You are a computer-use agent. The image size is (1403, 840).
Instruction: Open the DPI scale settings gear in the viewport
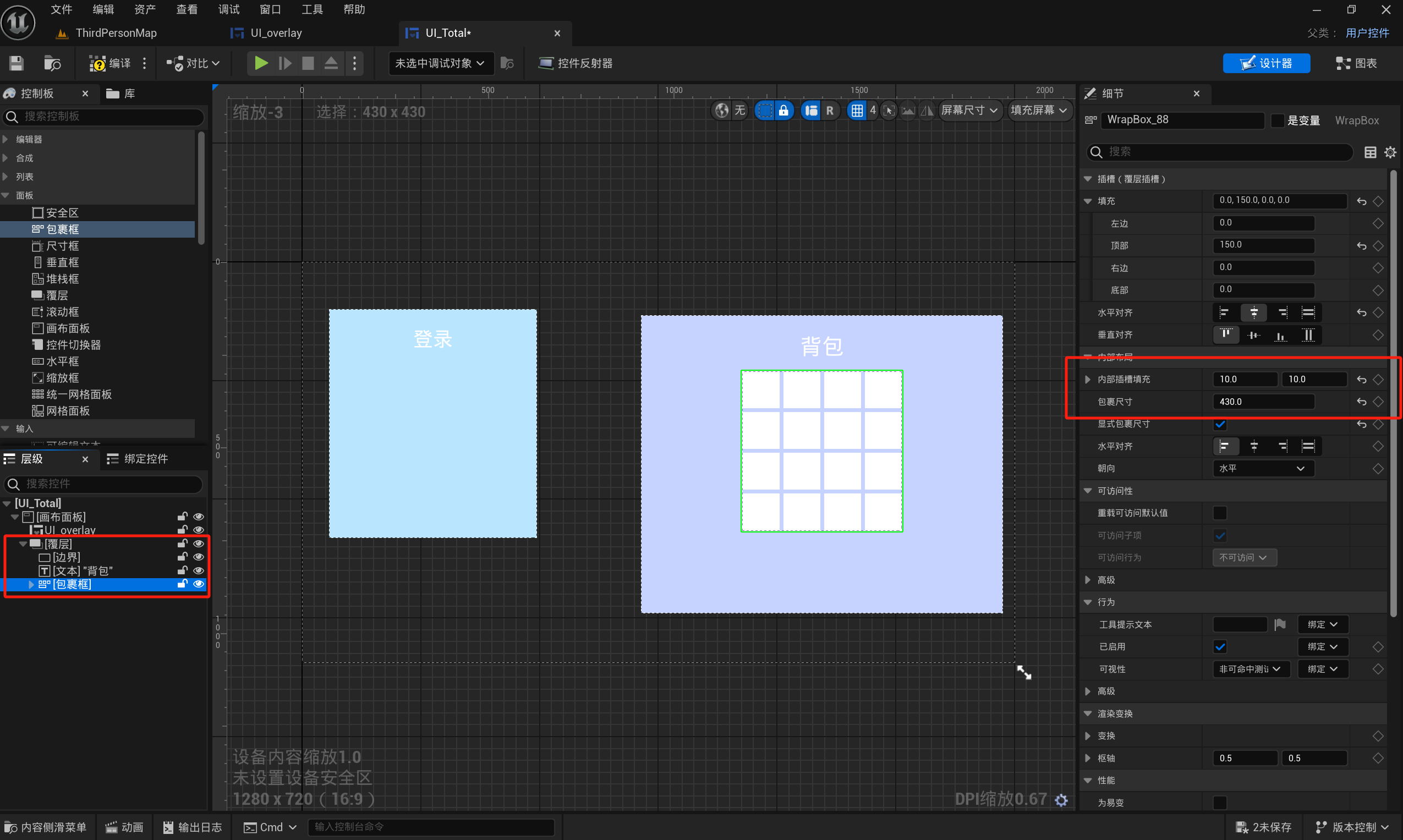[x=1061, y=799]
